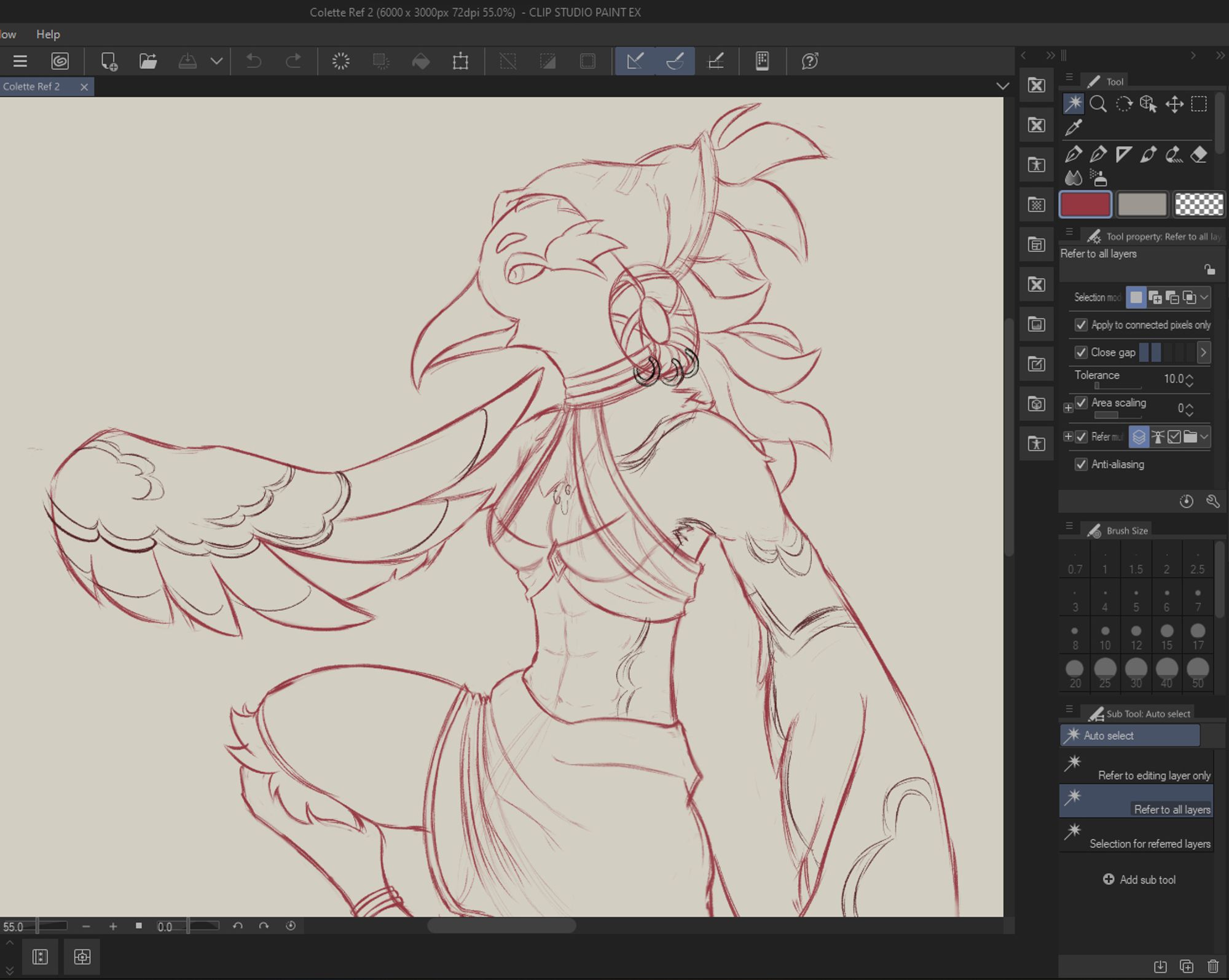The height and width of the screenshot is (980, 1229).
Task: Select the Auto select magic wand tool
Action: click(x=1073, y=104)
